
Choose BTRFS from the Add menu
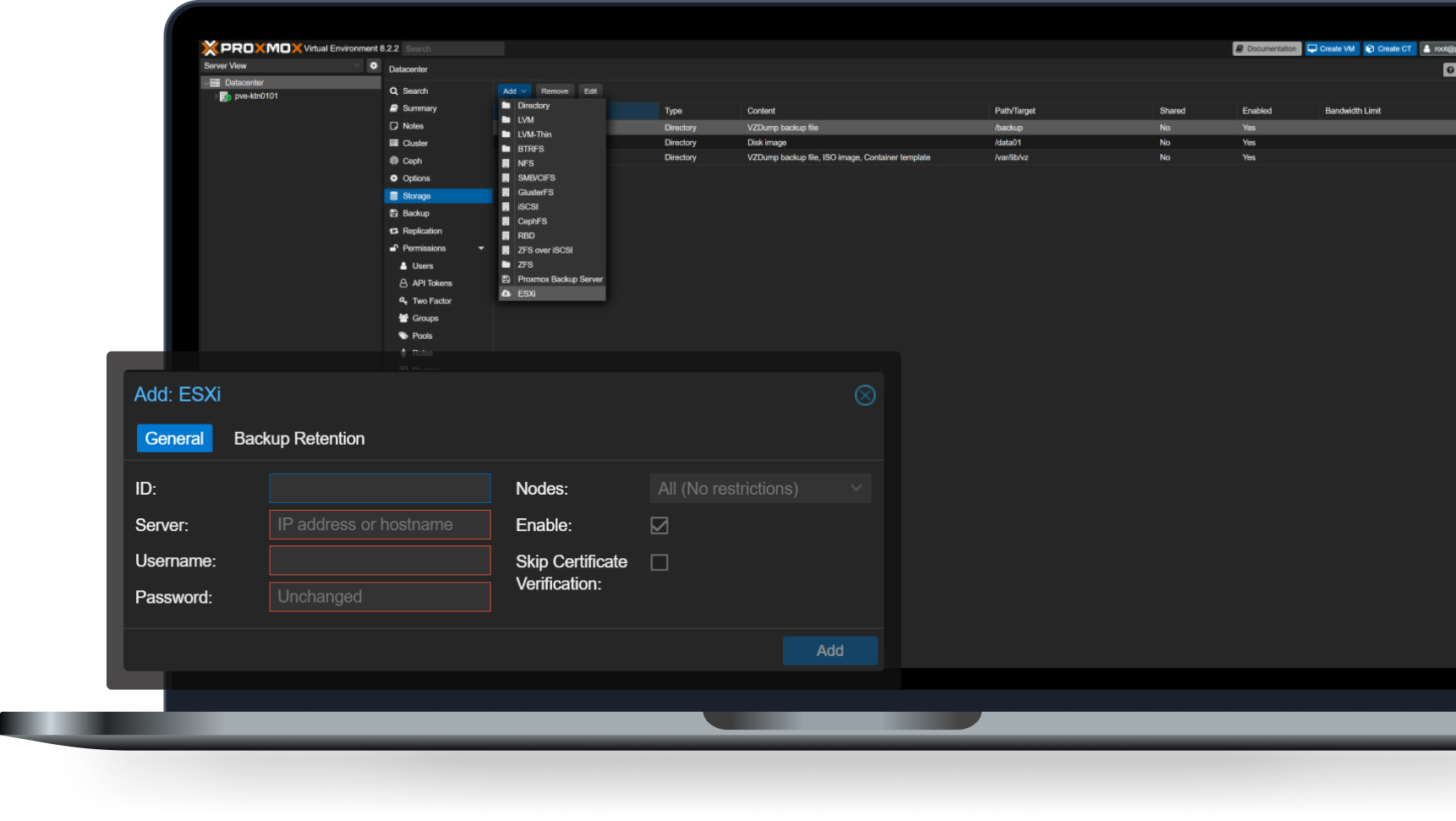[552, 149]
